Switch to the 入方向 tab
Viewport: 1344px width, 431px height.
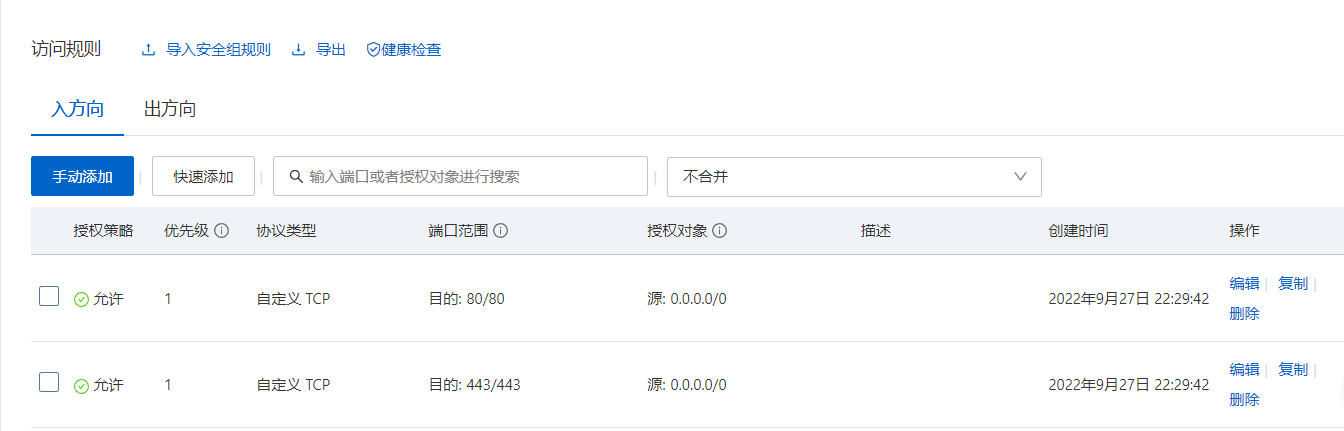(77, 109)
